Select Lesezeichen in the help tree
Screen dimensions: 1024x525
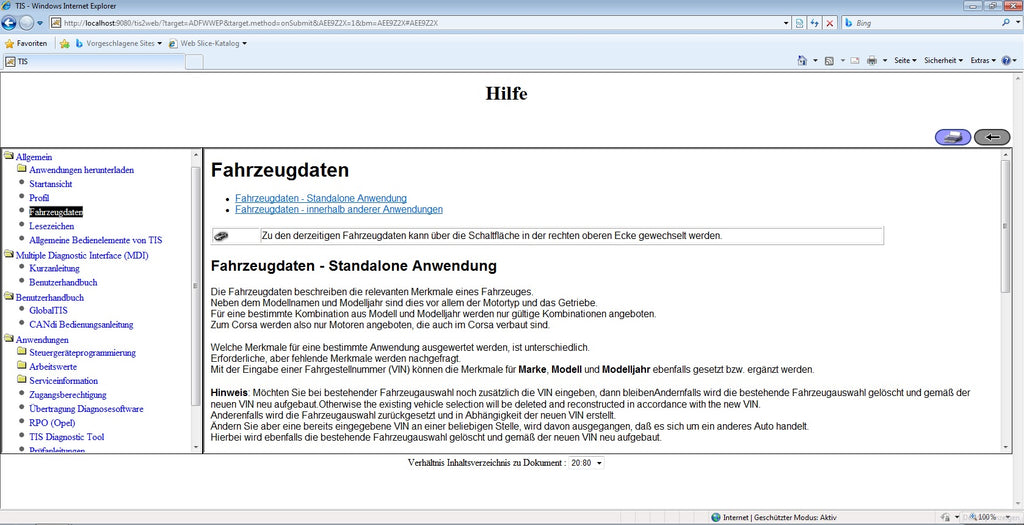click(52, 226)
